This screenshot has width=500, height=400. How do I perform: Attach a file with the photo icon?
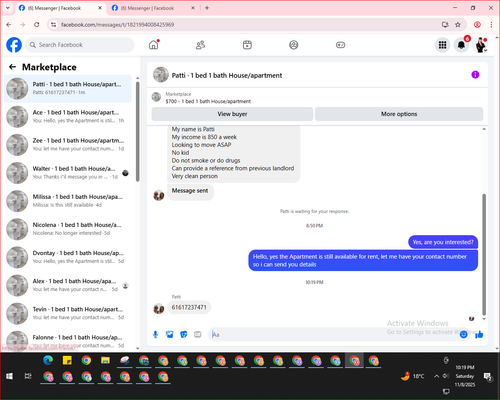[x=170, y=334]
